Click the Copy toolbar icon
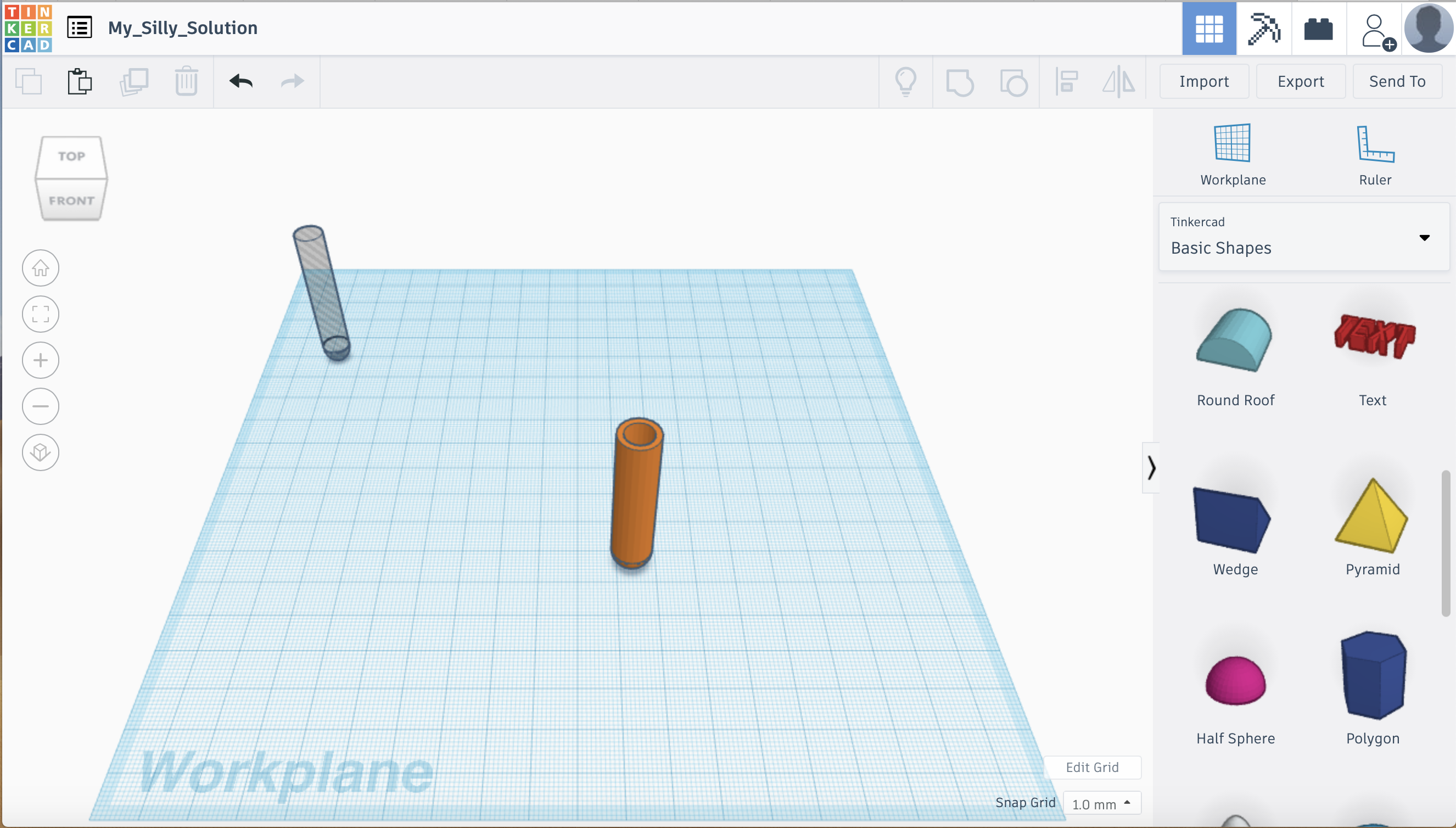The width and height of the screenshot is (1456, 828). coord(29,81)
